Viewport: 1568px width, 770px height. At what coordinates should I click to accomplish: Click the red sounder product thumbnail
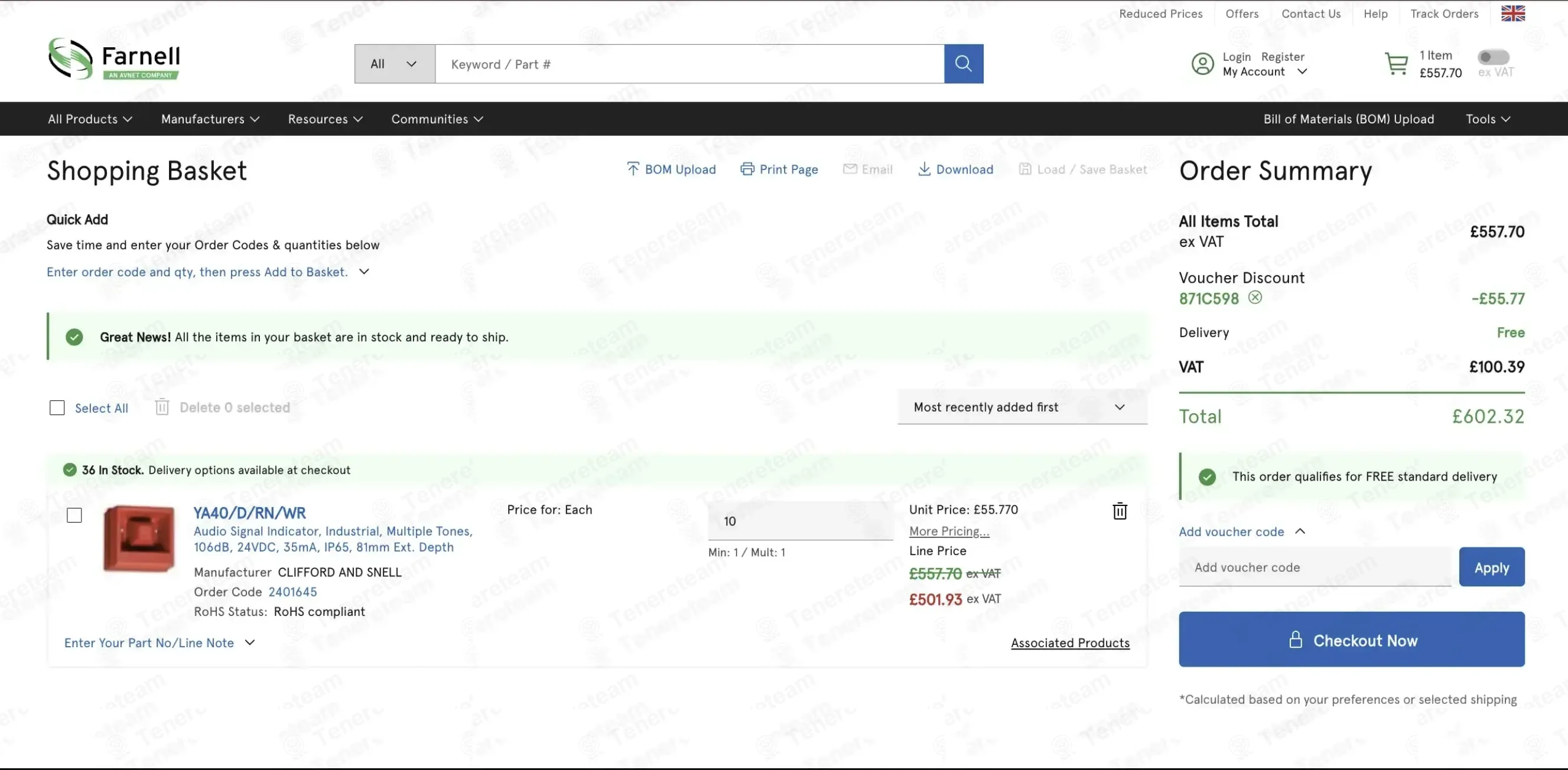point(139,538)
